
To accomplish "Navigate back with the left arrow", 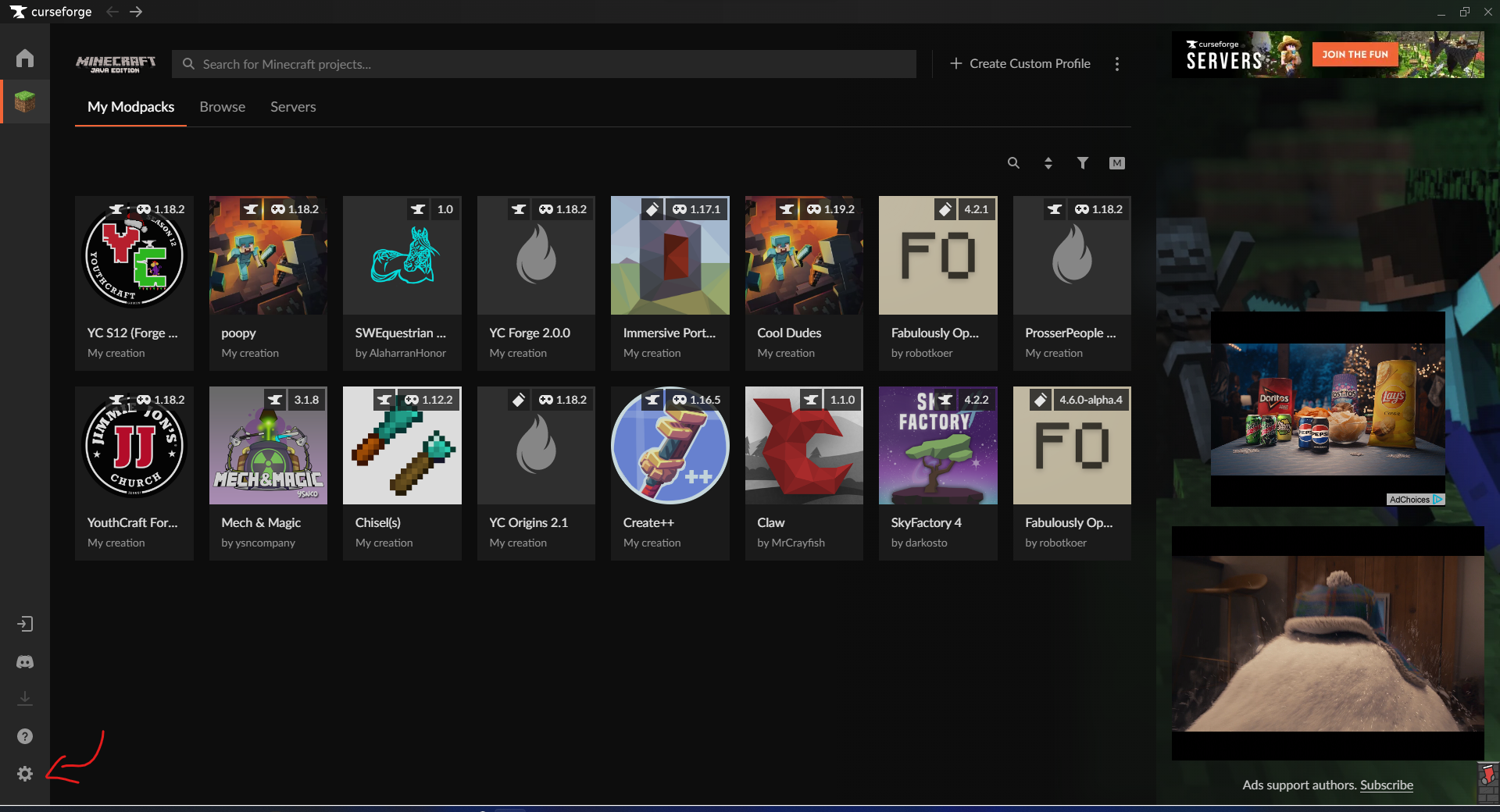I will (x=112, y=12).
